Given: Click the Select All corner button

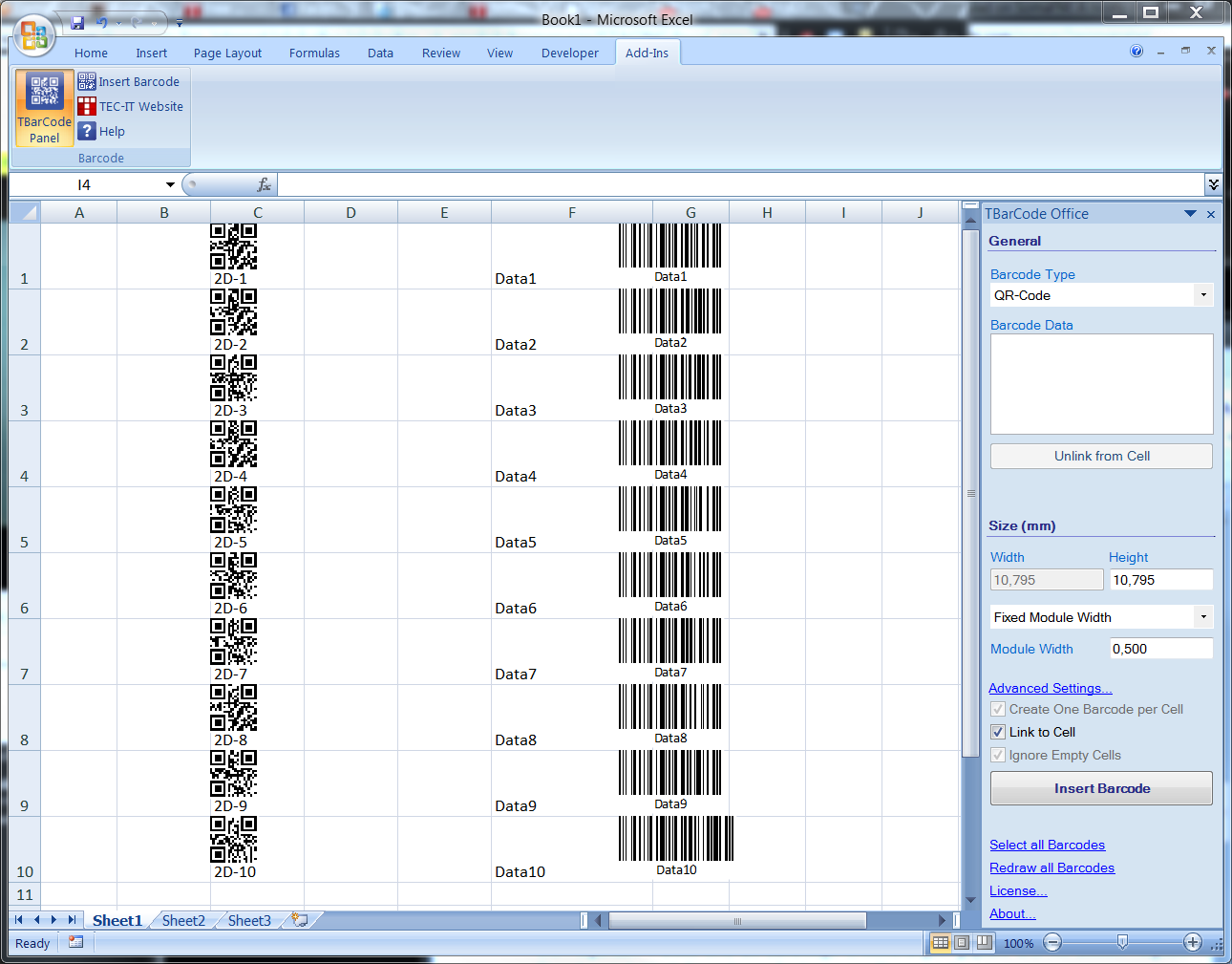Looking at the screenshot, I should tap(25, 212).
